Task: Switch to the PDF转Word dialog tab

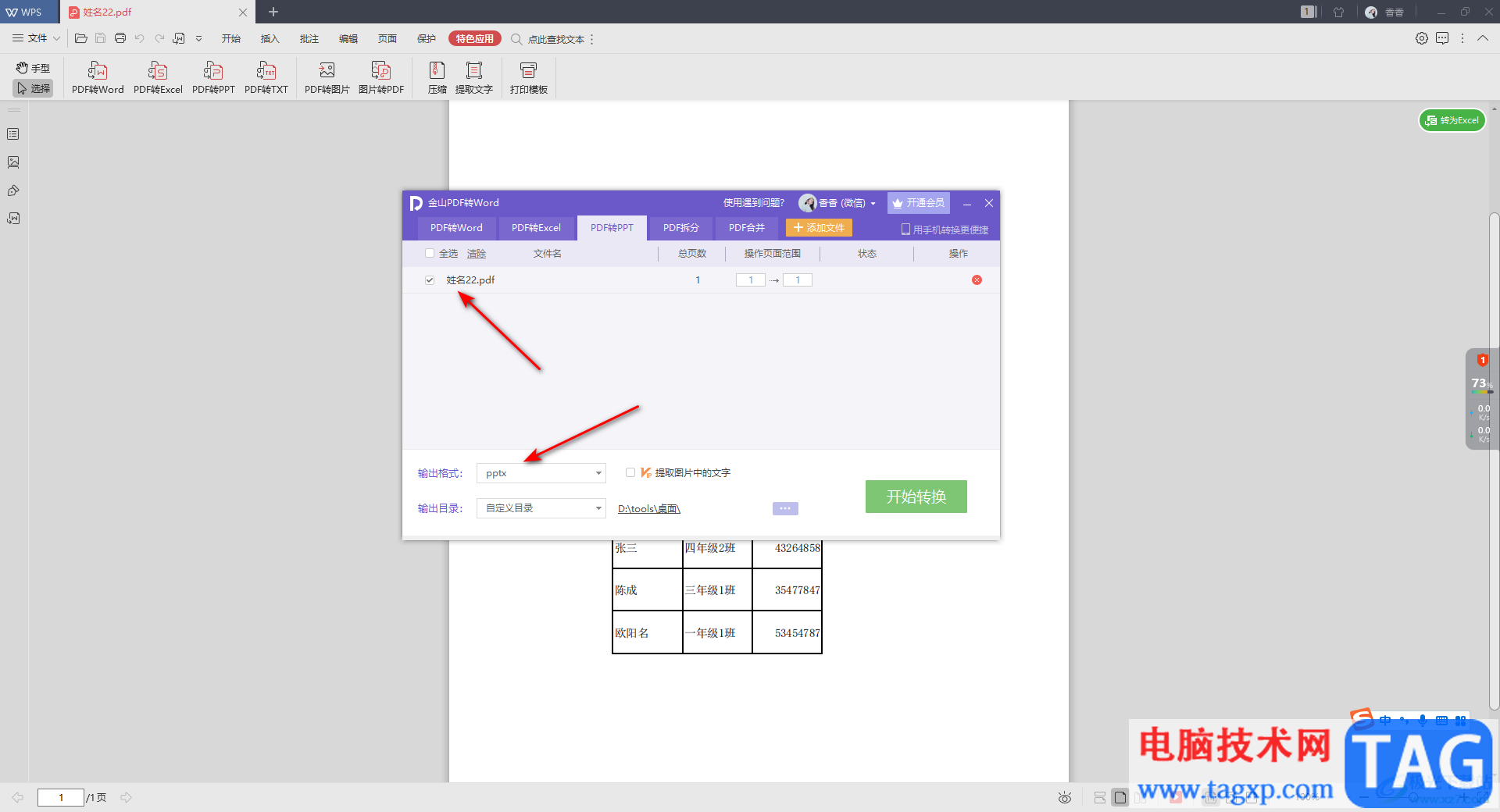Action: [456, 228]
